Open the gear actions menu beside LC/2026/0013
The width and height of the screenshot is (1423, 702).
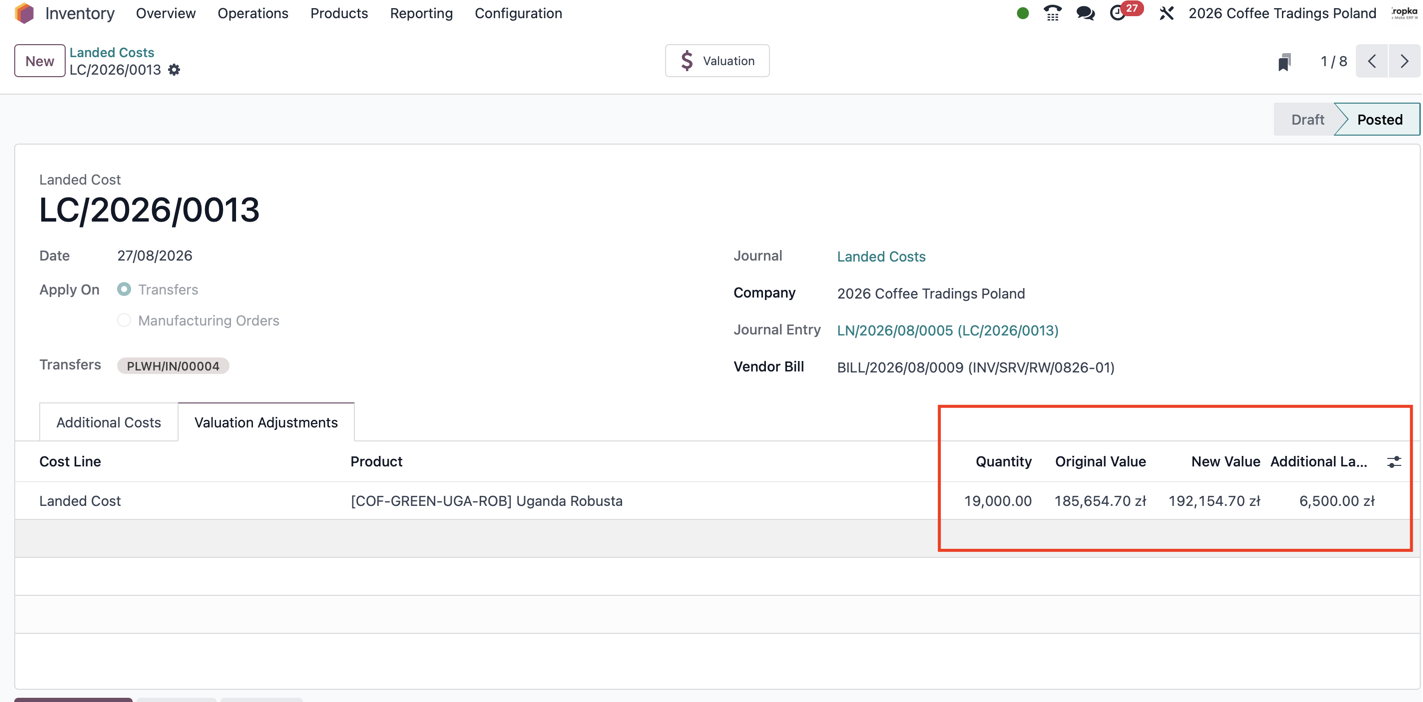pyautogui.click(x=174, y=70)
